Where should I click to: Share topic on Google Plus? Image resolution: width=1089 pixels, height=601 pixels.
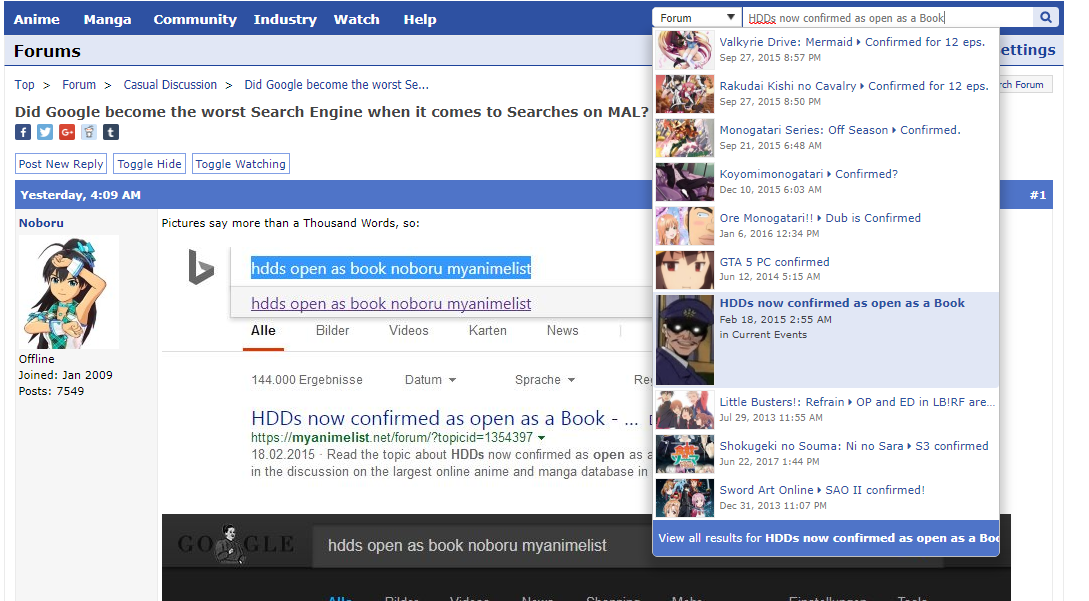pyautogui.click(x=67, y=132)
